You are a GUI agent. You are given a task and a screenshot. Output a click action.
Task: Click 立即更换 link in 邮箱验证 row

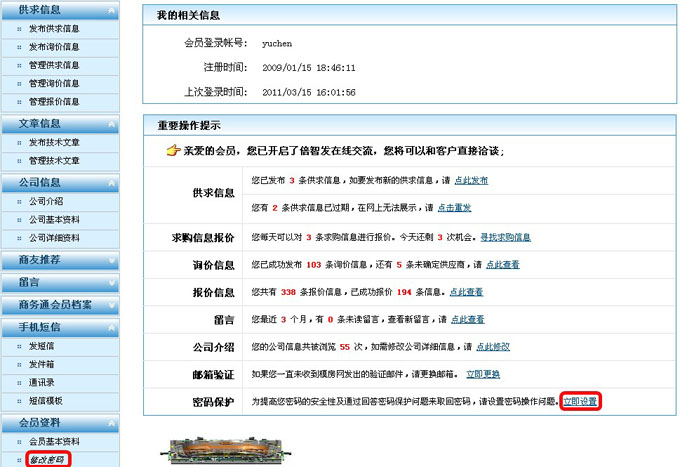click(x=485, y=374)
